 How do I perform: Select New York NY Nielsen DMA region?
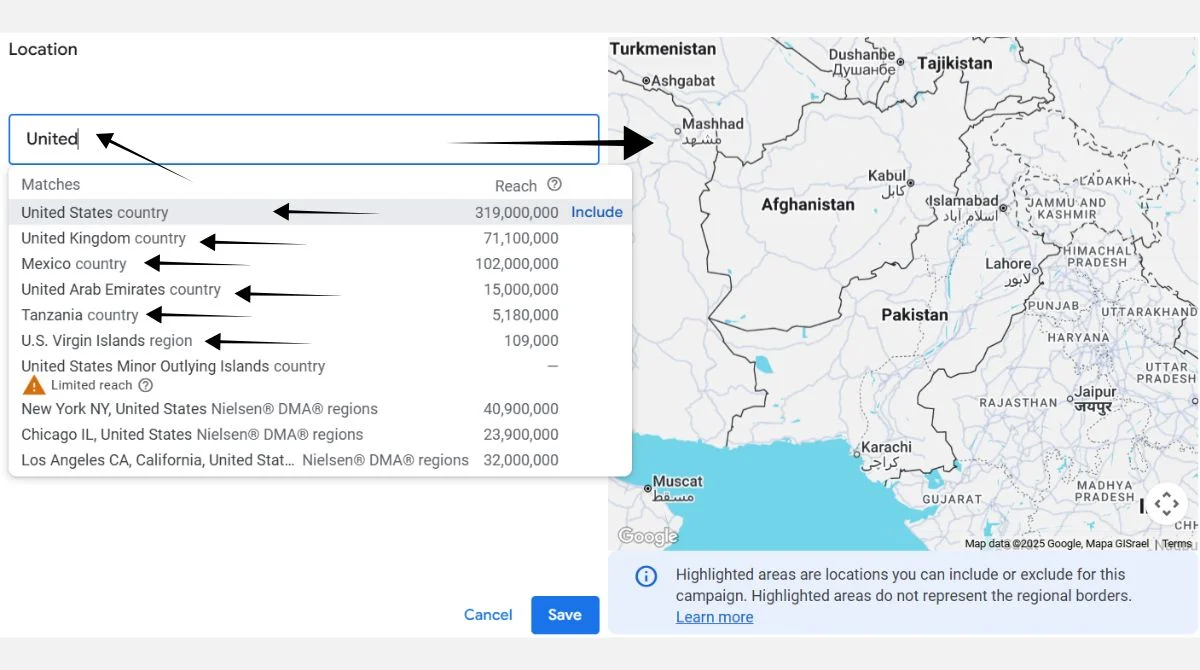320,409
